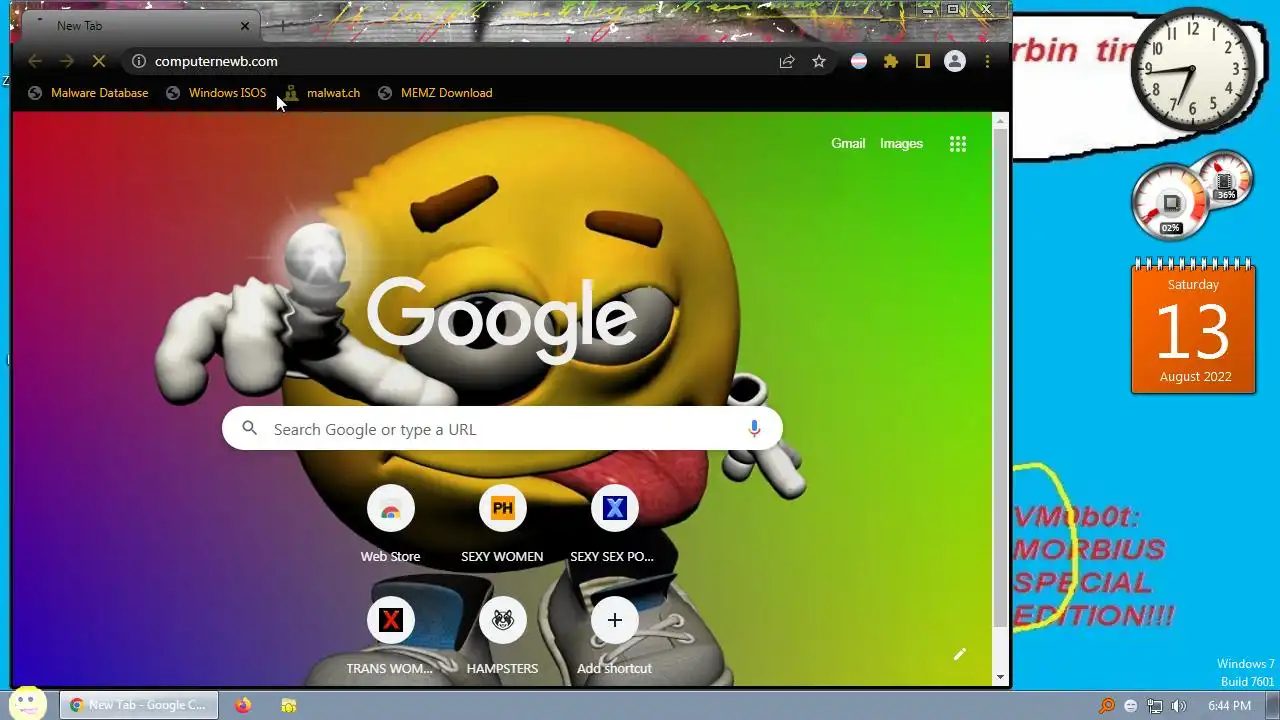Customize this page pencil icon
The width and height of the screenshot is (1280, 720).
960,654
